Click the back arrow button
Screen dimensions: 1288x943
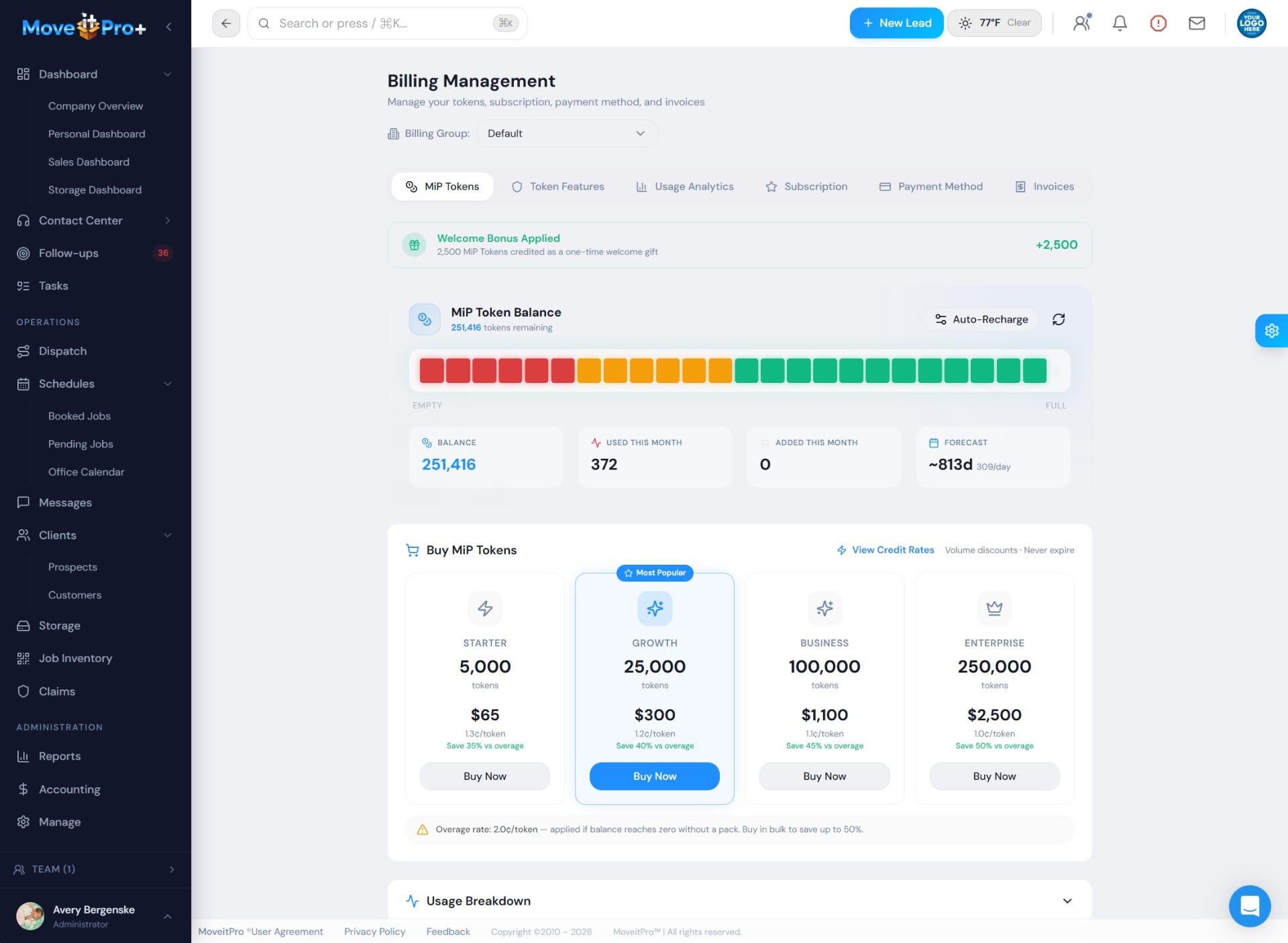[226, 23]
